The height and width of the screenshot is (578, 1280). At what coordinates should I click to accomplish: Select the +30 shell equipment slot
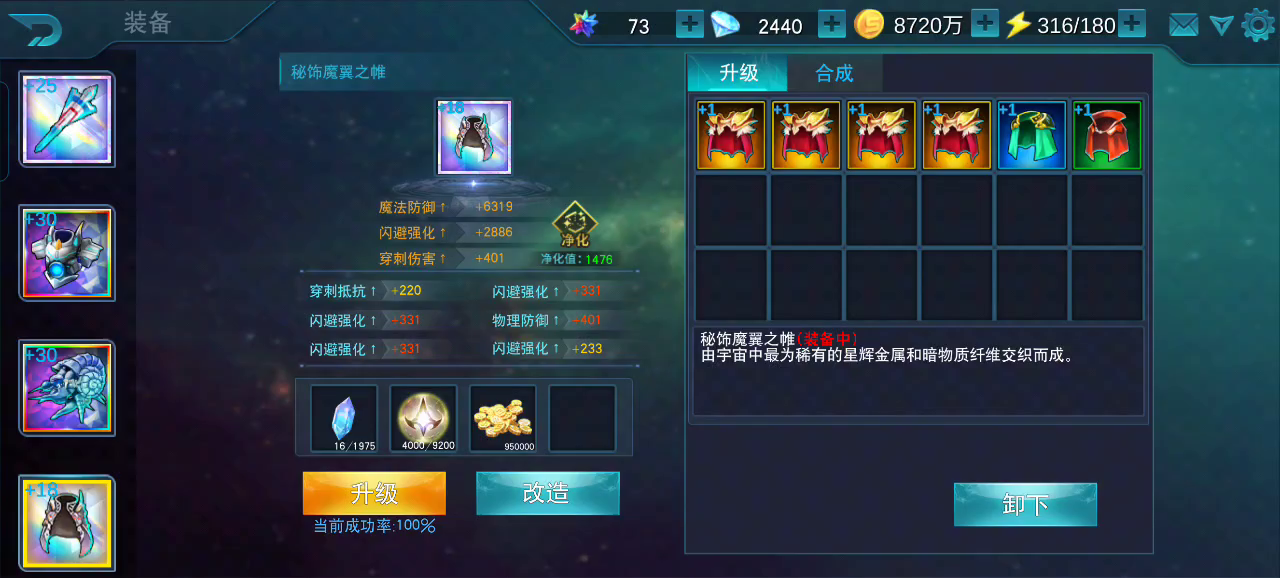click(67, 388)
